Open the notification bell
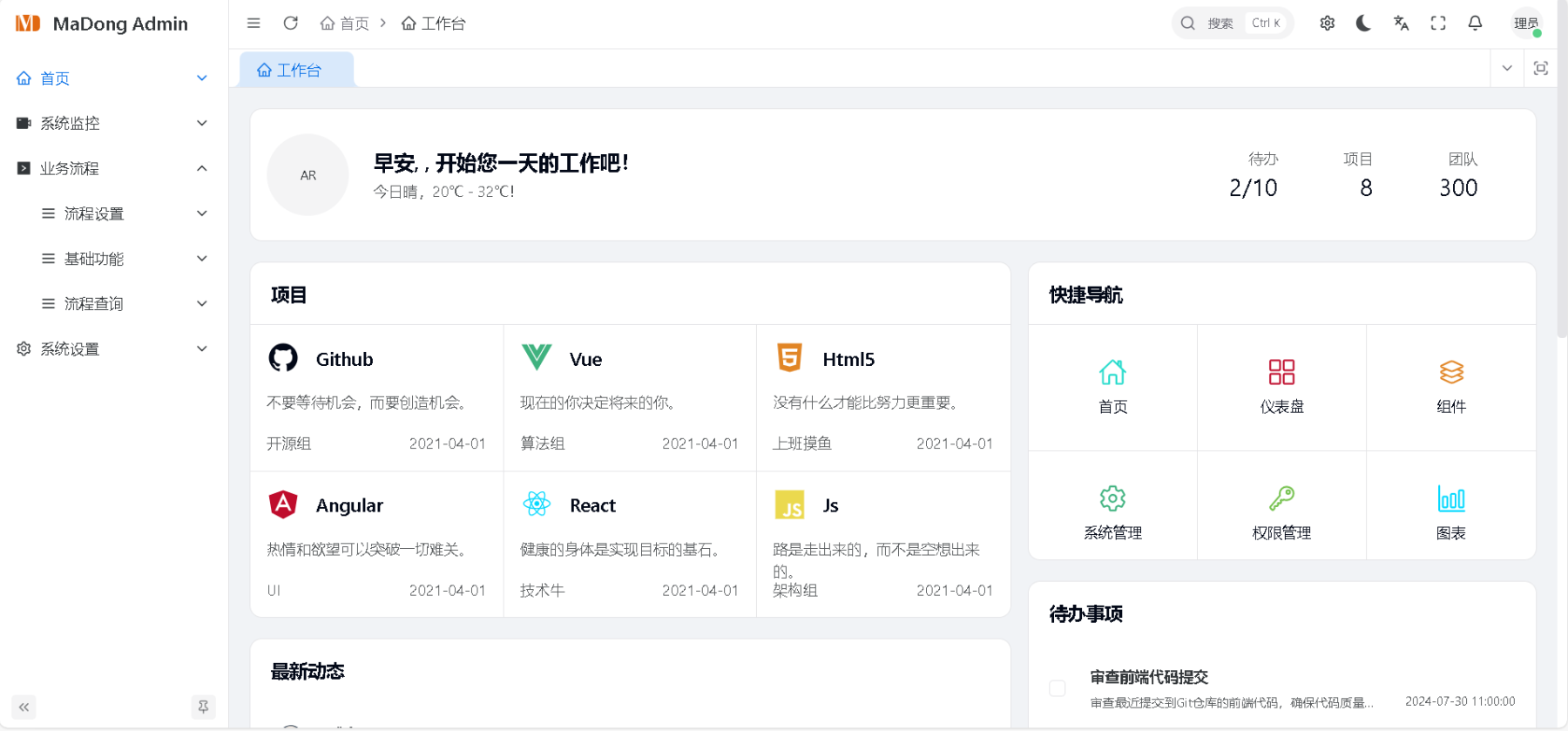Viewport: 1568px width, 731px height. [1475, 24]
